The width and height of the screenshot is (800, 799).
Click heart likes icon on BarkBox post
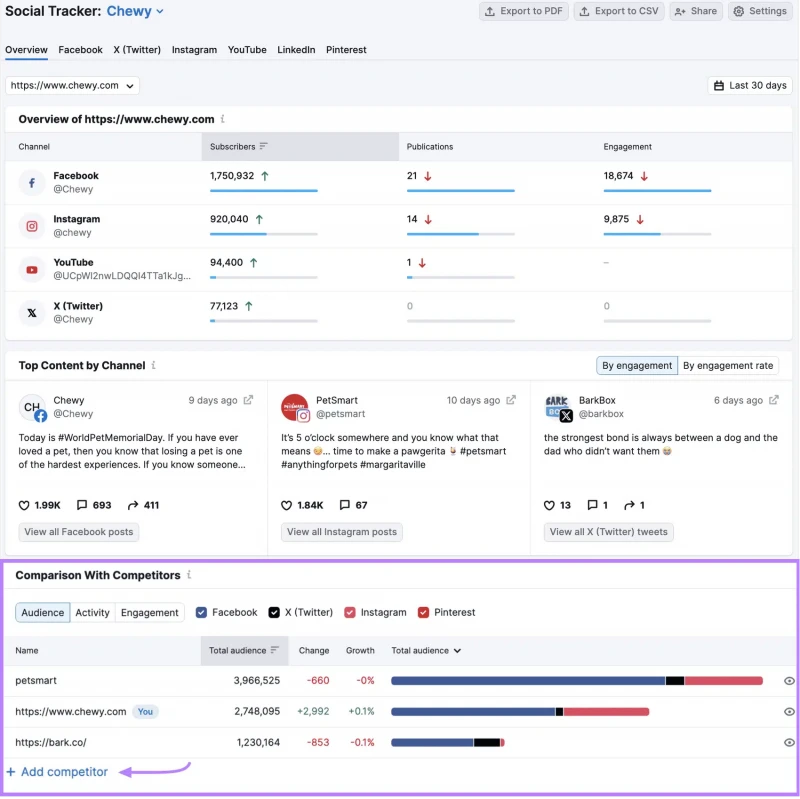549,505
